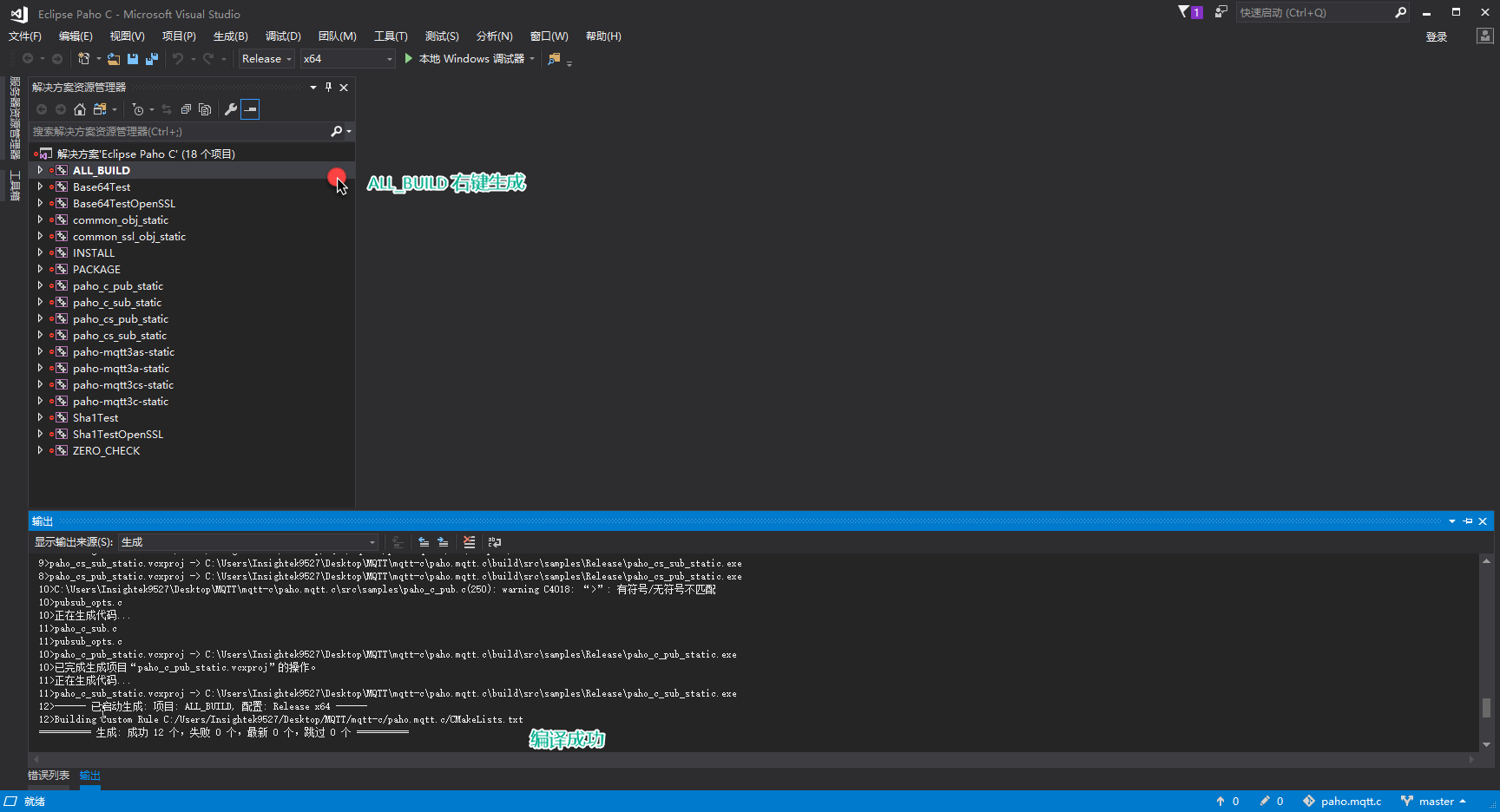Open the 服务器资源管理器 side tab
This screenshot has height=812, width=1500.
click(x=15, y=118)
